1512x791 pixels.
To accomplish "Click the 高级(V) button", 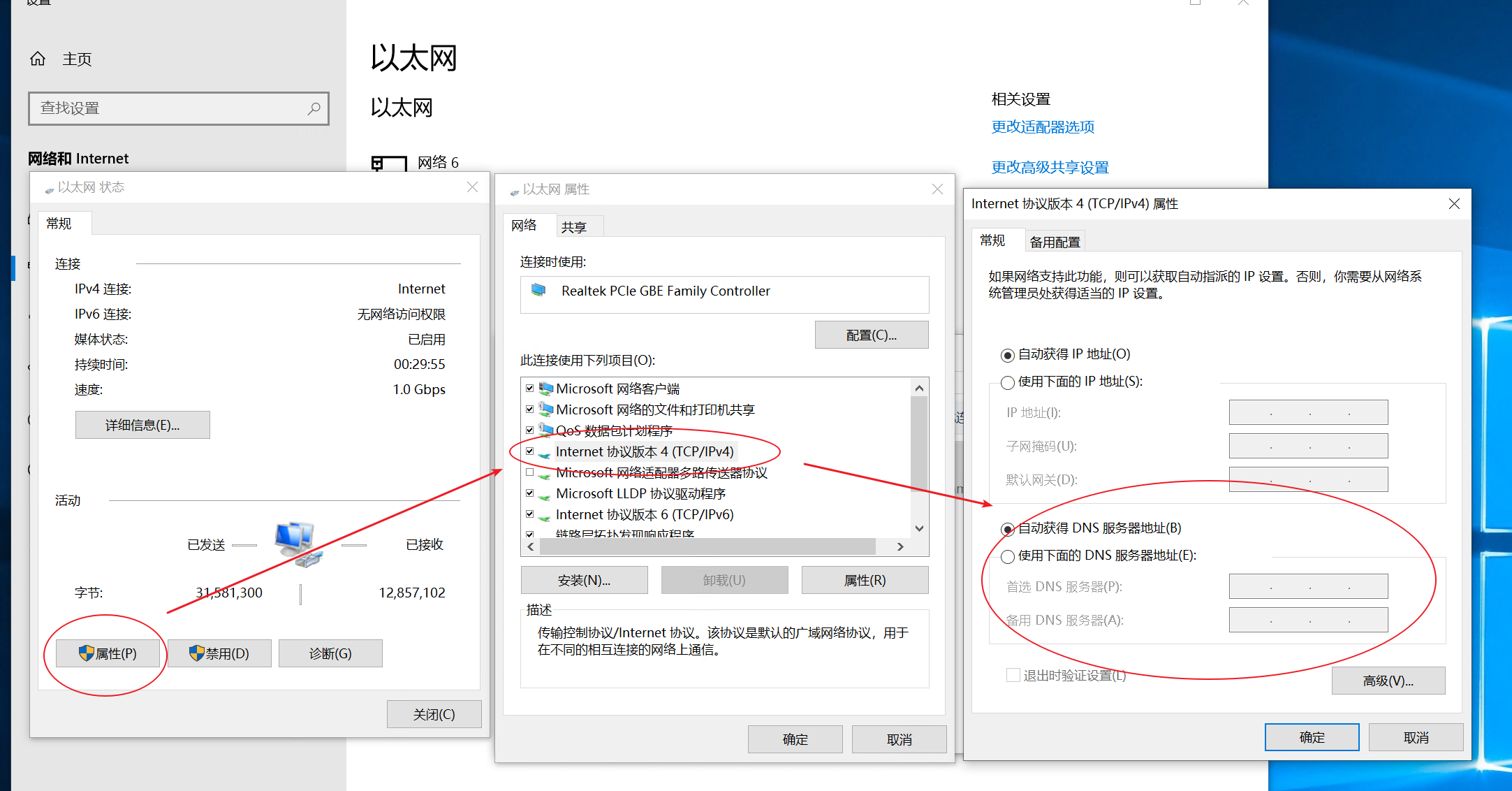I will coord(1388,680).
